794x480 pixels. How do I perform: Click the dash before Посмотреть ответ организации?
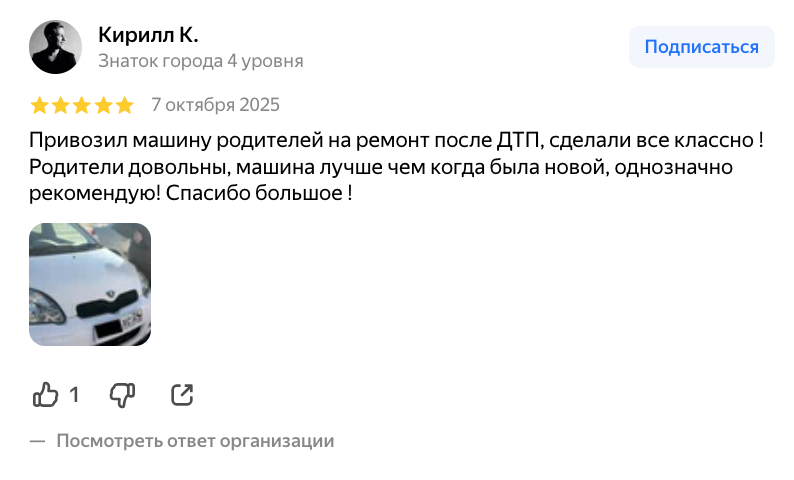click(38, 441)
